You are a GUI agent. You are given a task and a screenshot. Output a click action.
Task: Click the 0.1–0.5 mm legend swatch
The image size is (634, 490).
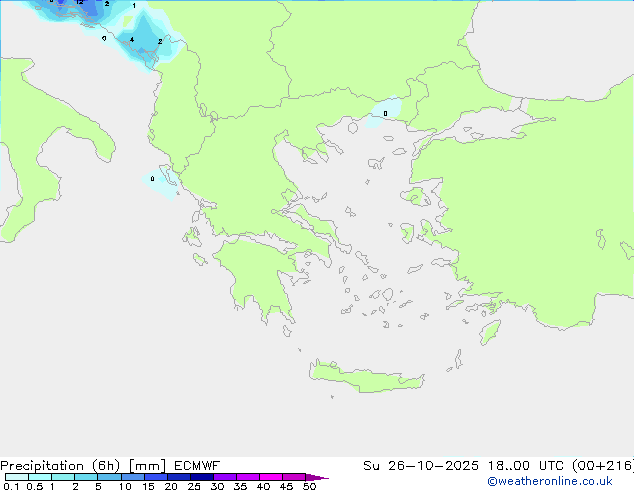(x=17, y=477)
